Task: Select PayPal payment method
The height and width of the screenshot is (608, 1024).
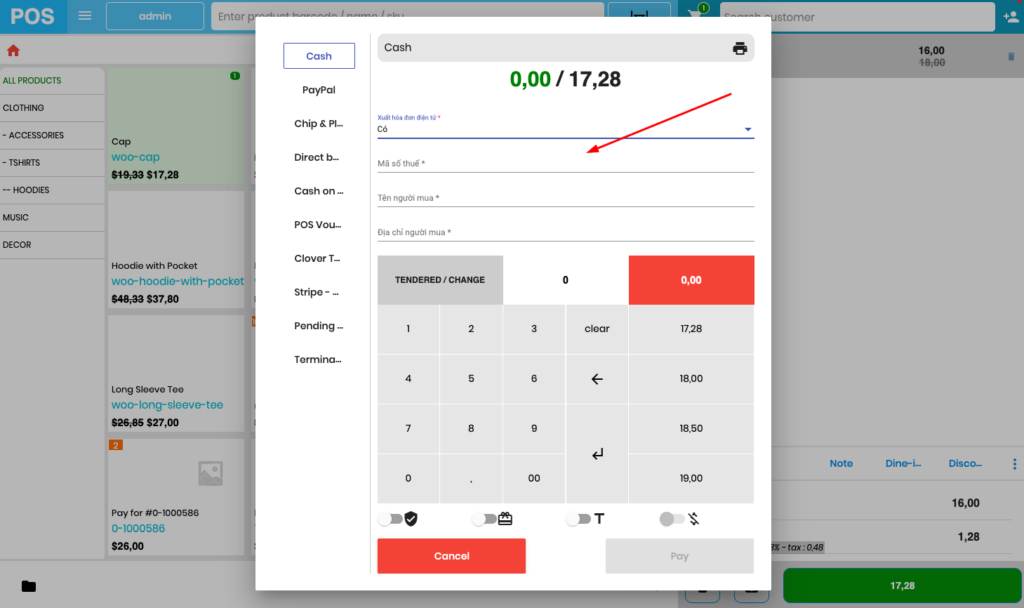Action: [x=318, y=90]
